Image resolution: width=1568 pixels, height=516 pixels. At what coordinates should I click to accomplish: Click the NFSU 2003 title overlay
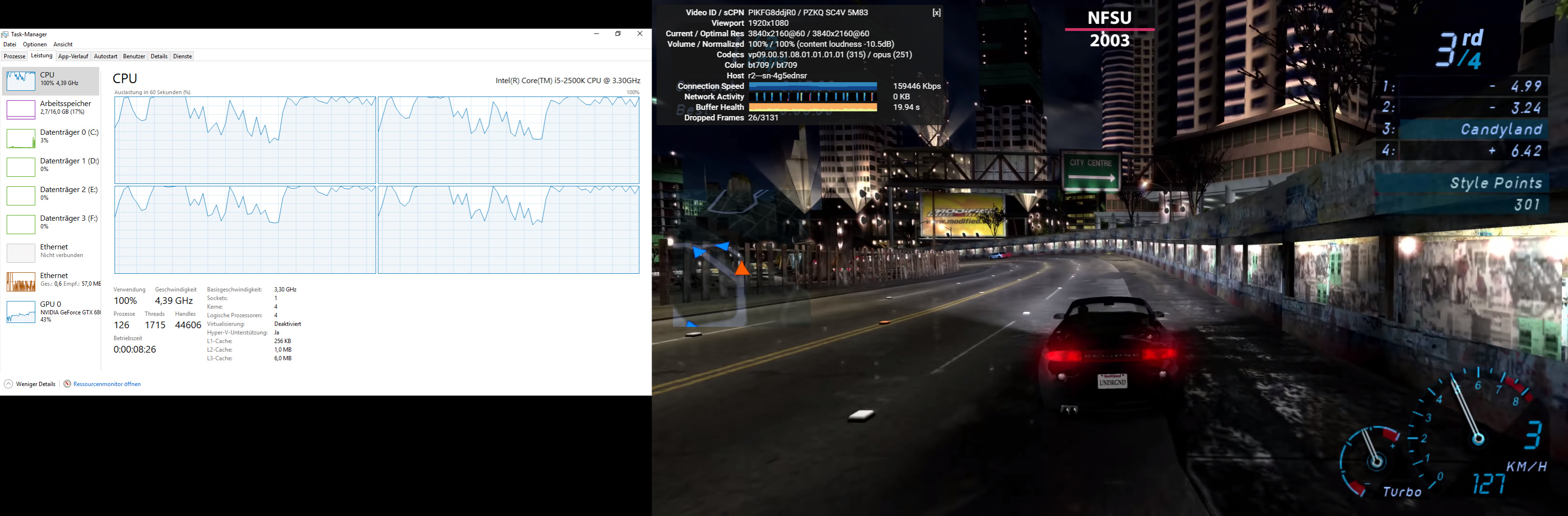(x=1110, y=29)
